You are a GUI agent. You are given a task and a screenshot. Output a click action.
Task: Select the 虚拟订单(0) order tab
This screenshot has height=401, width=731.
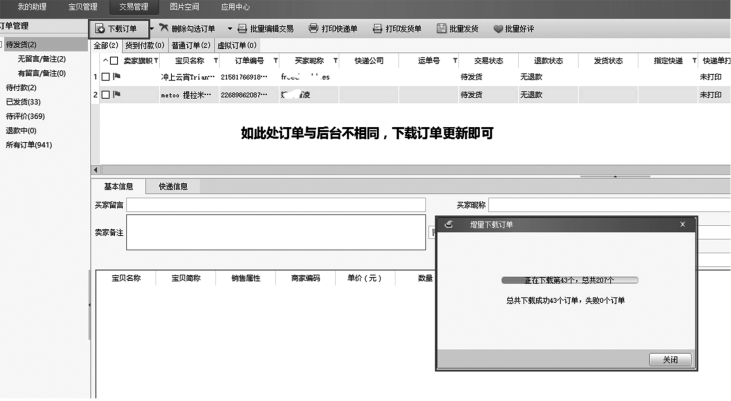(237, 45)
